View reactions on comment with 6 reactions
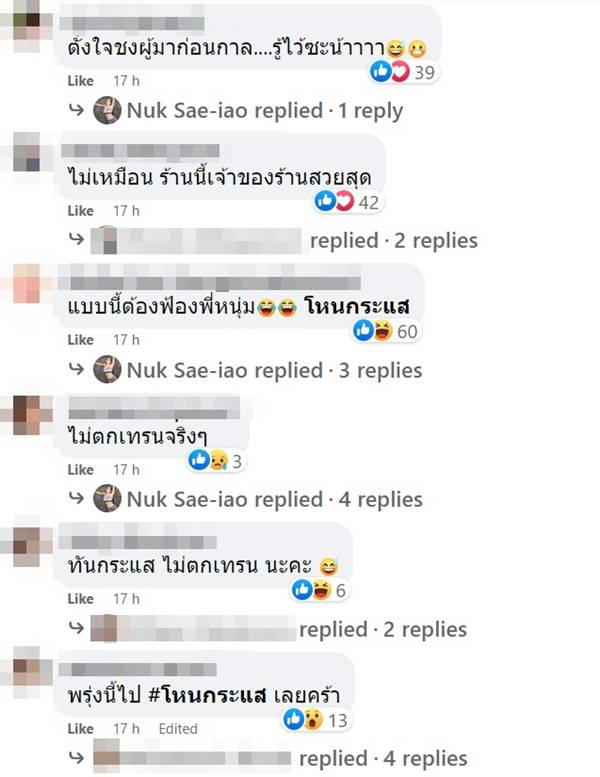This screenshot has width=600, height=777. click(320, 590)
